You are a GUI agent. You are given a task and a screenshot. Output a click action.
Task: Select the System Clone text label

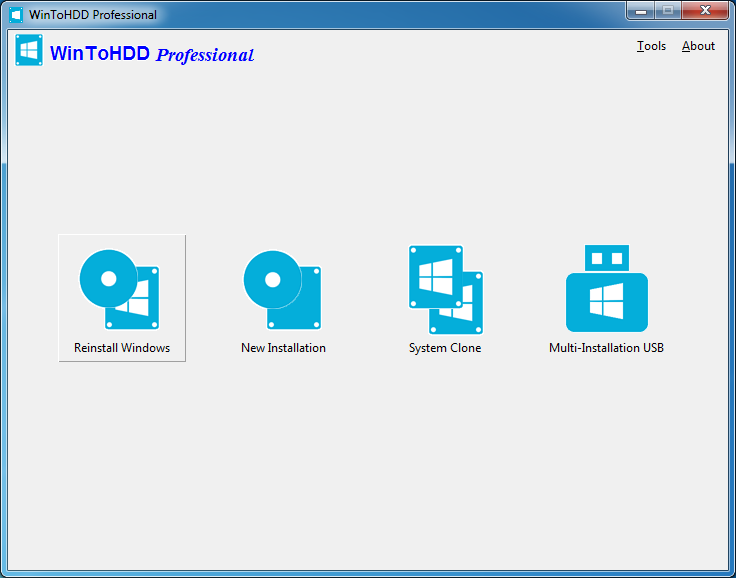tap(445, 348)
